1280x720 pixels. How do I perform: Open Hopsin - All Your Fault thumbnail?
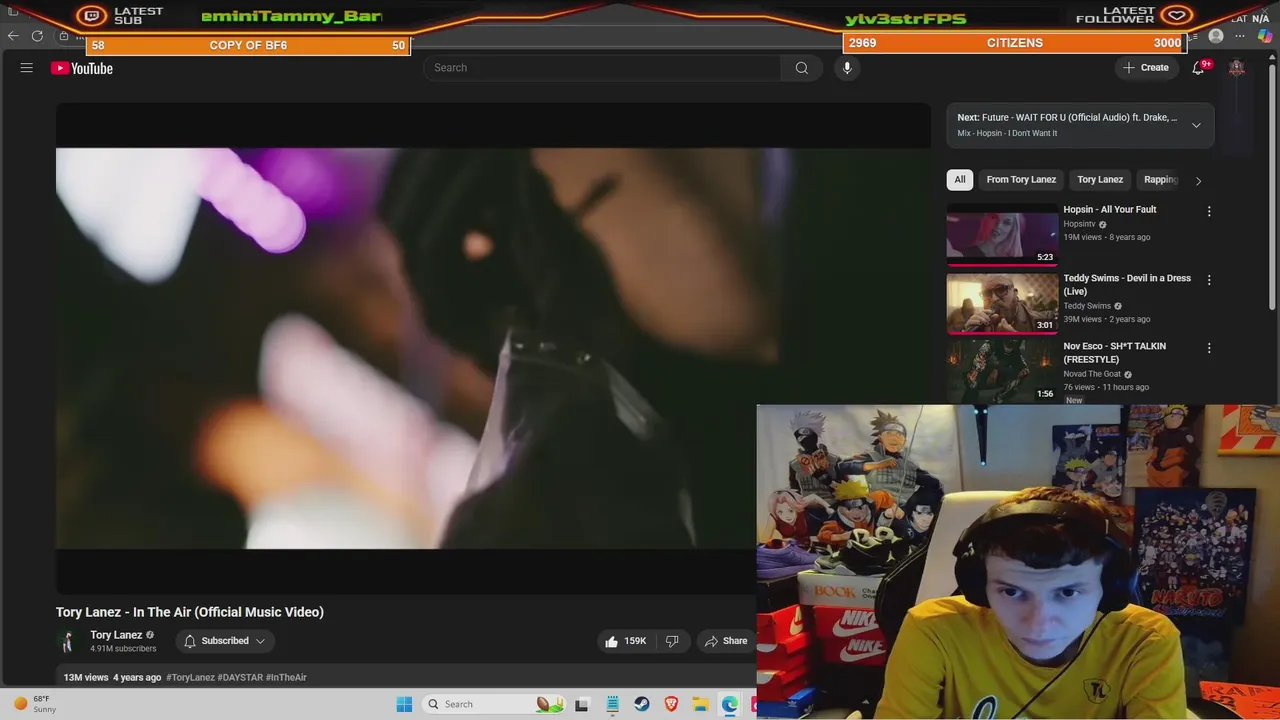tap(1002, 235)
